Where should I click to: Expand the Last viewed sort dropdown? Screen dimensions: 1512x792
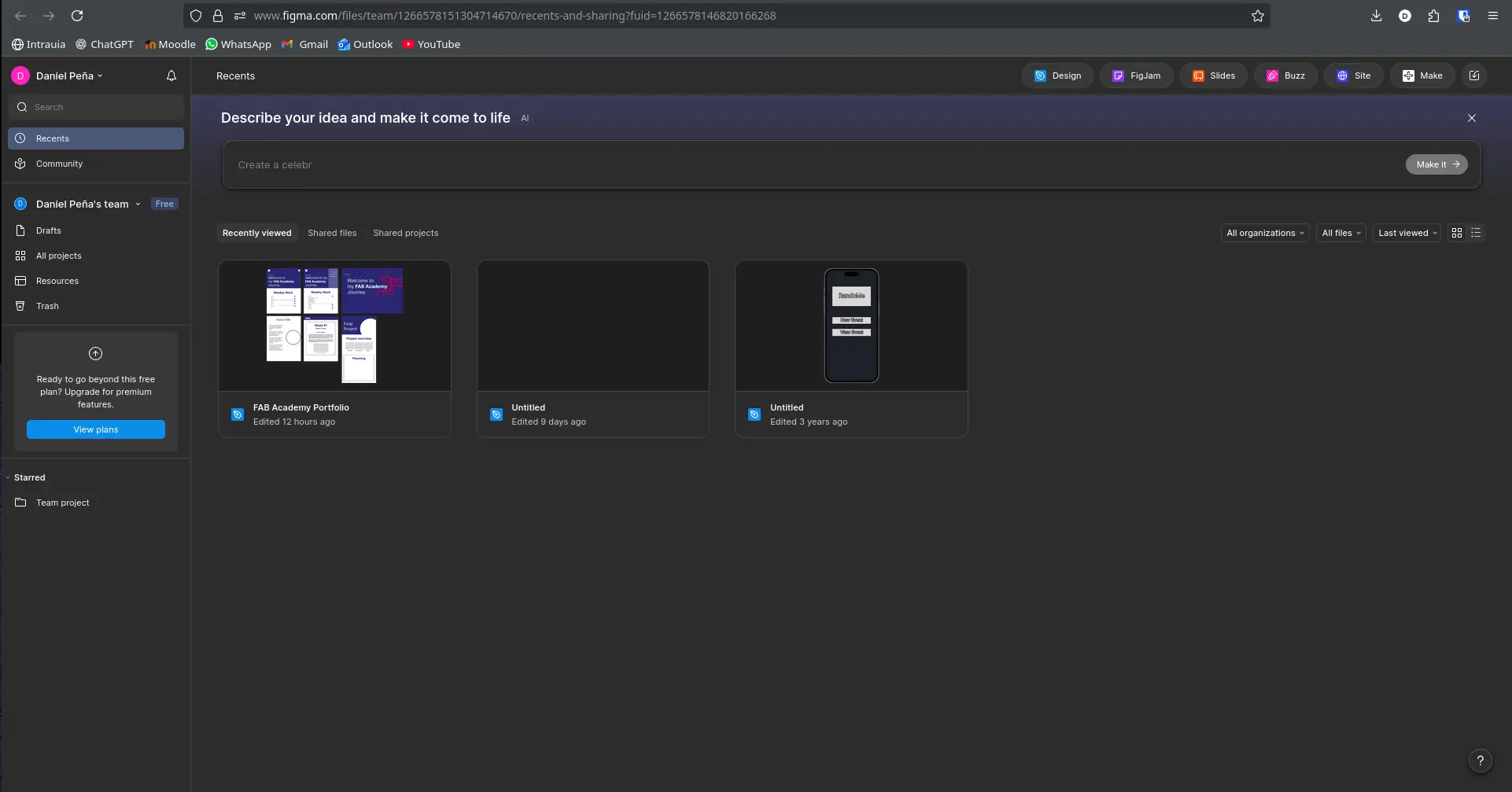(x=1406, y=233)
